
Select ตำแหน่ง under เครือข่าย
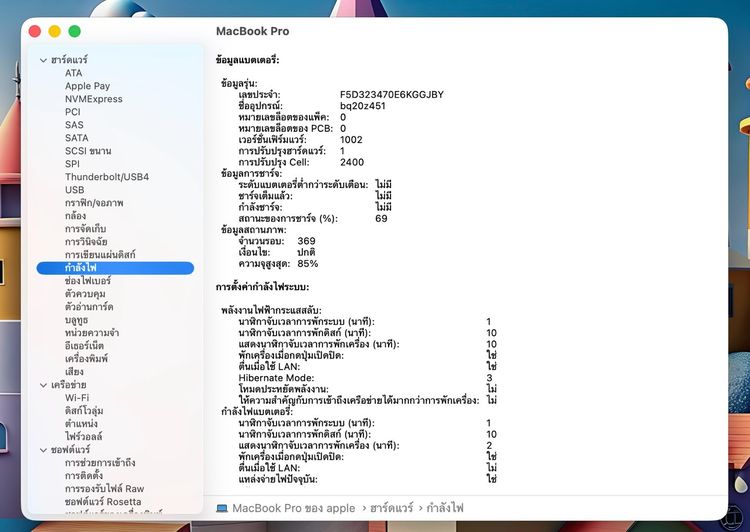[x=81, y=424]
